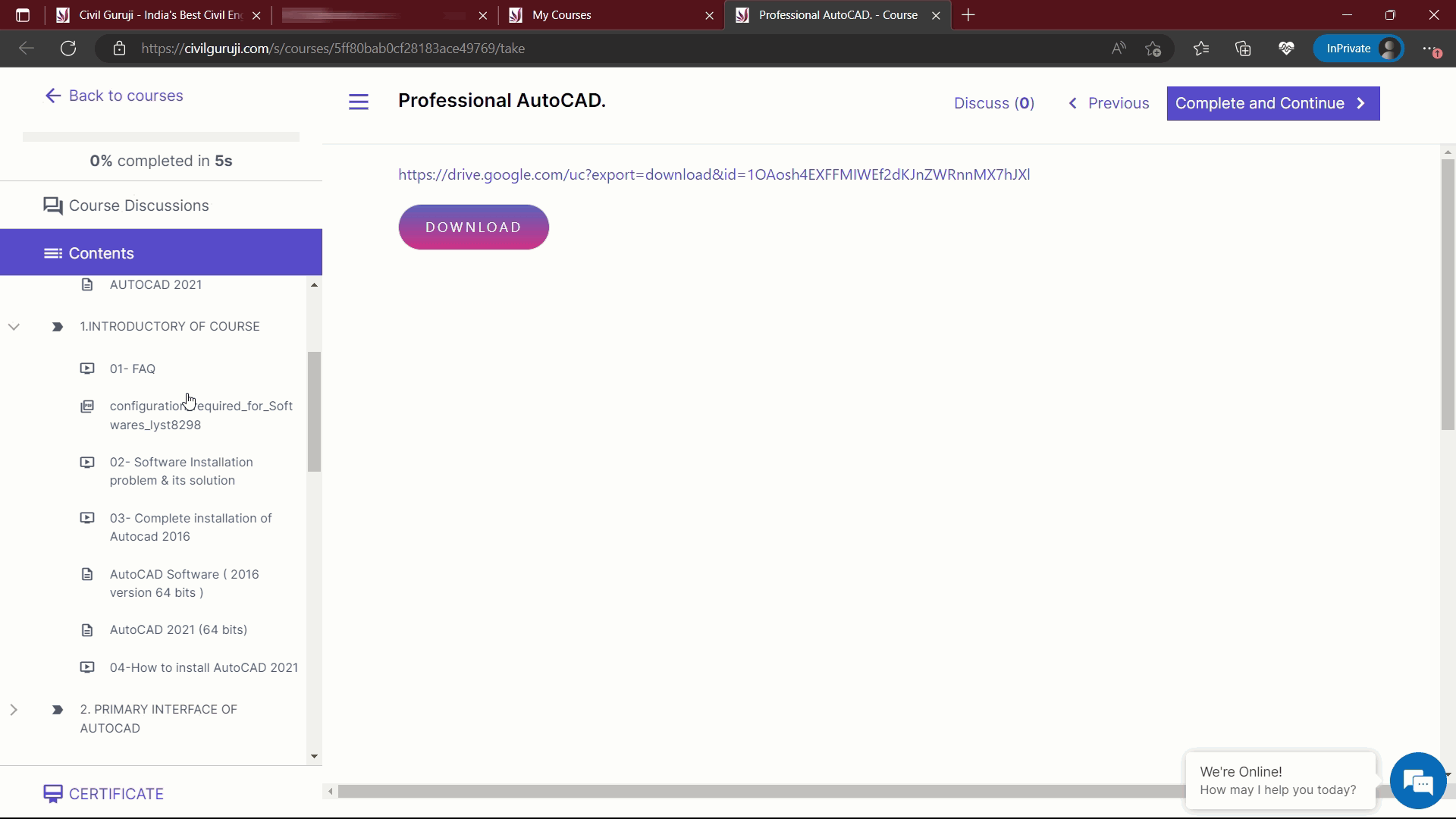Open browser Collections icon

click(1243, 49)
